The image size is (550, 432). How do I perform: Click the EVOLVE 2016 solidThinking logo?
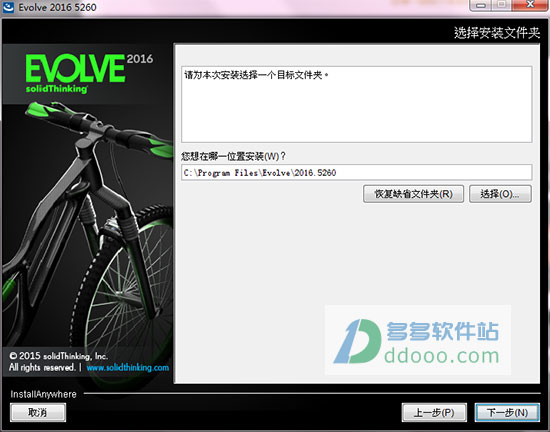[89, 73]
